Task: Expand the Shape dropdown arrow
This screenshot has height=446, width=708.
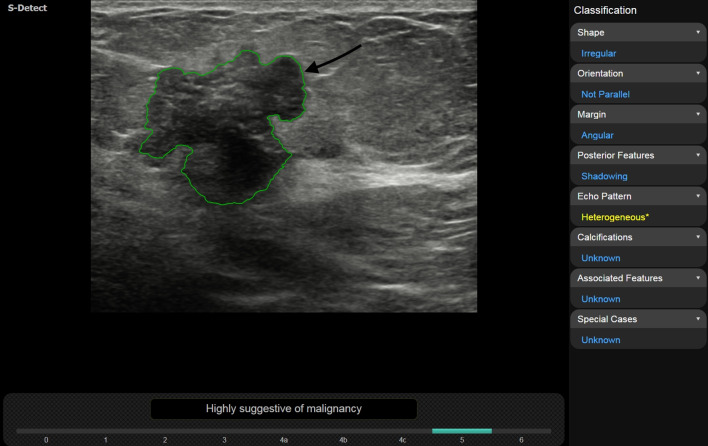Action: 697,32
